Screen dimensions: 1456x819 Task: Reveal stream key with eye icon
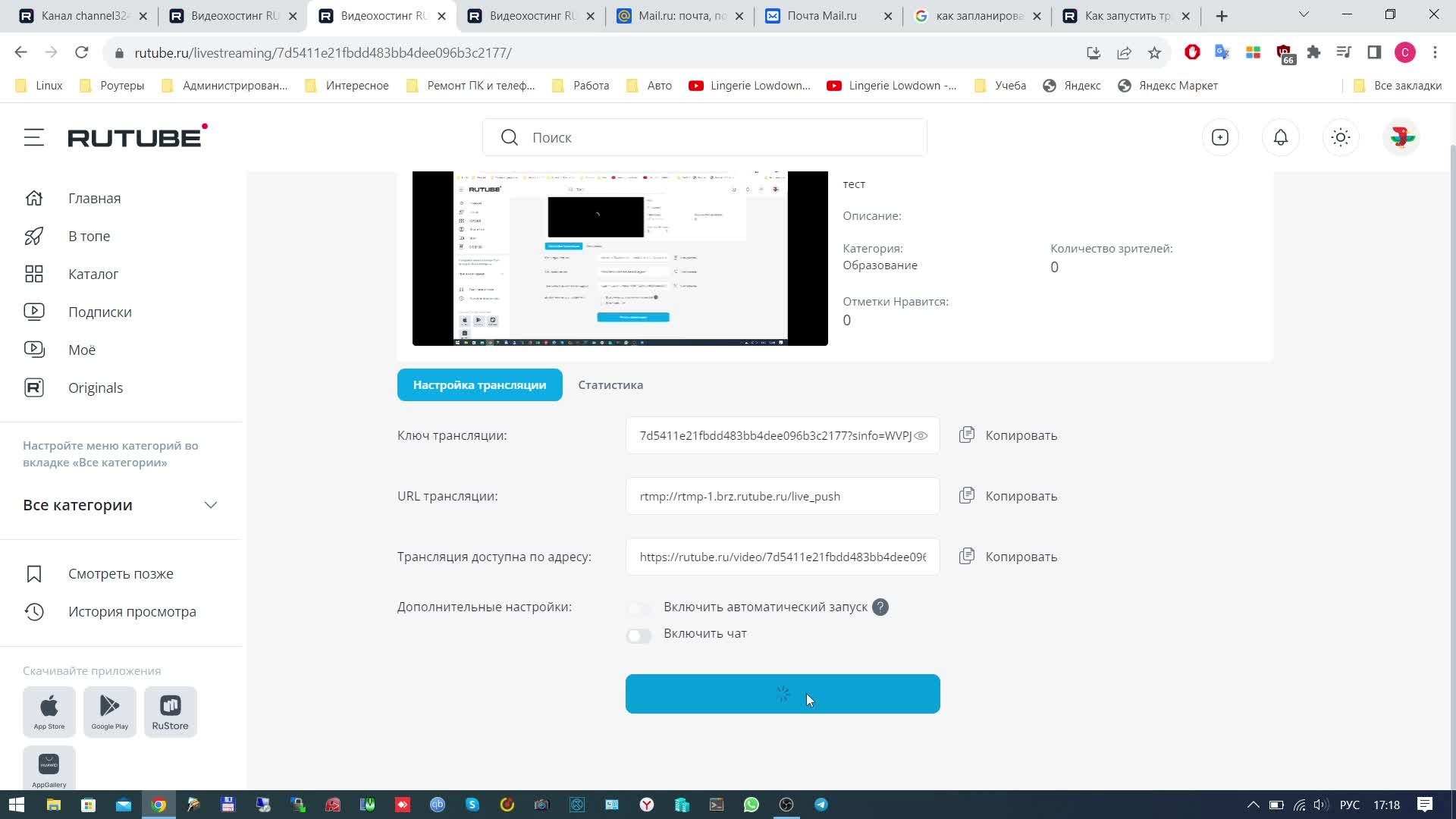[921, 436]
